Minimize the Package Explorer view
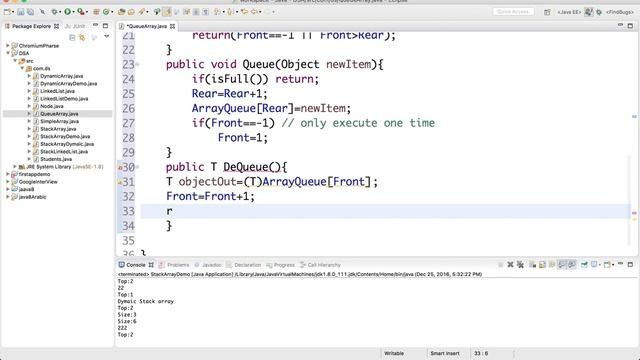This screenshot has height=360, width=640. [x=96, y=25]
